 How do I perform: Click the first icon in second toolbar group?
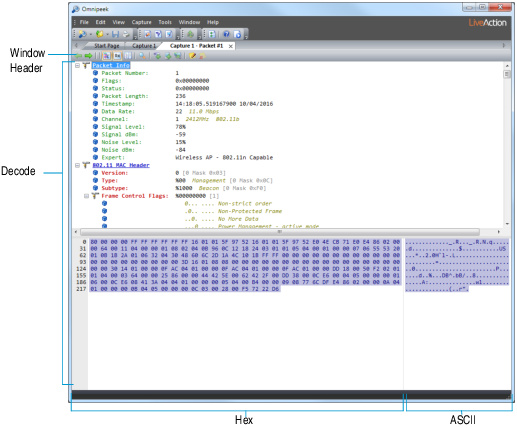pos(148,34)
